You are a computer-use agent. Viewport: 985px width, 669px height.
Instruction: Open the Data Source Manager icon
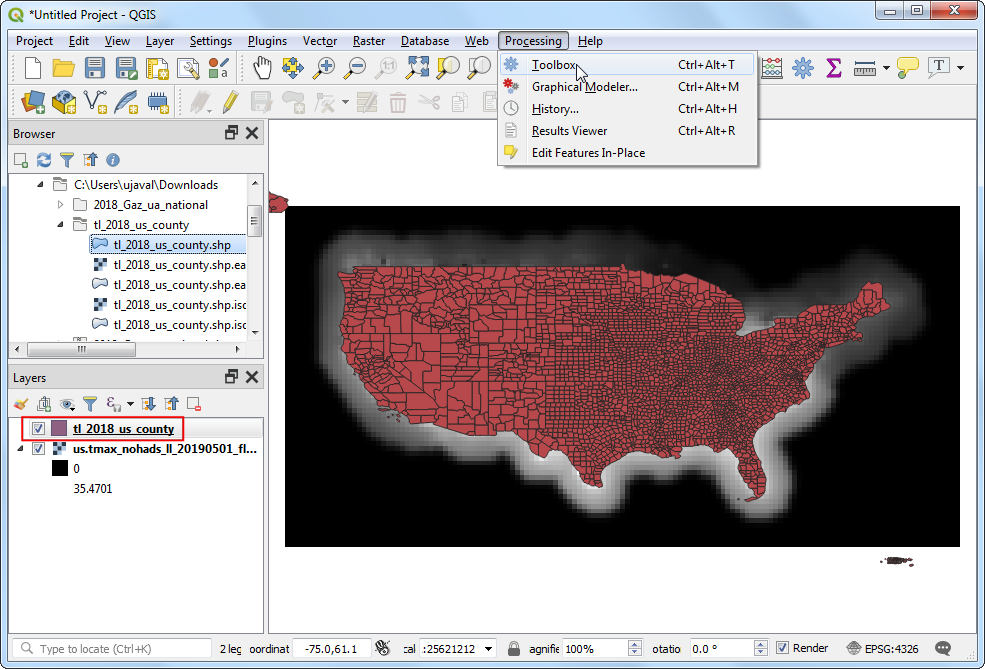(33, 101)
